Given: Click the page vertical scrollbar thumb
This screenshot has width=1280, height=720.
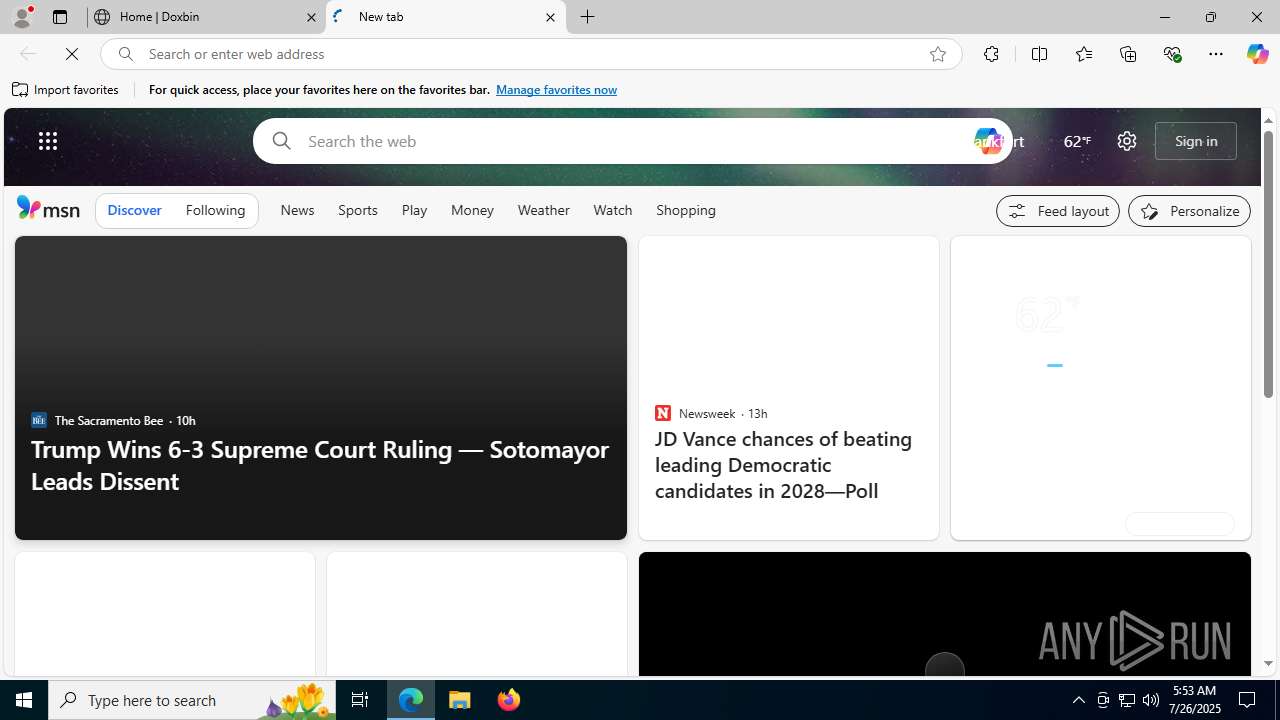Looking at the screenshot, I should (1268, 265).
